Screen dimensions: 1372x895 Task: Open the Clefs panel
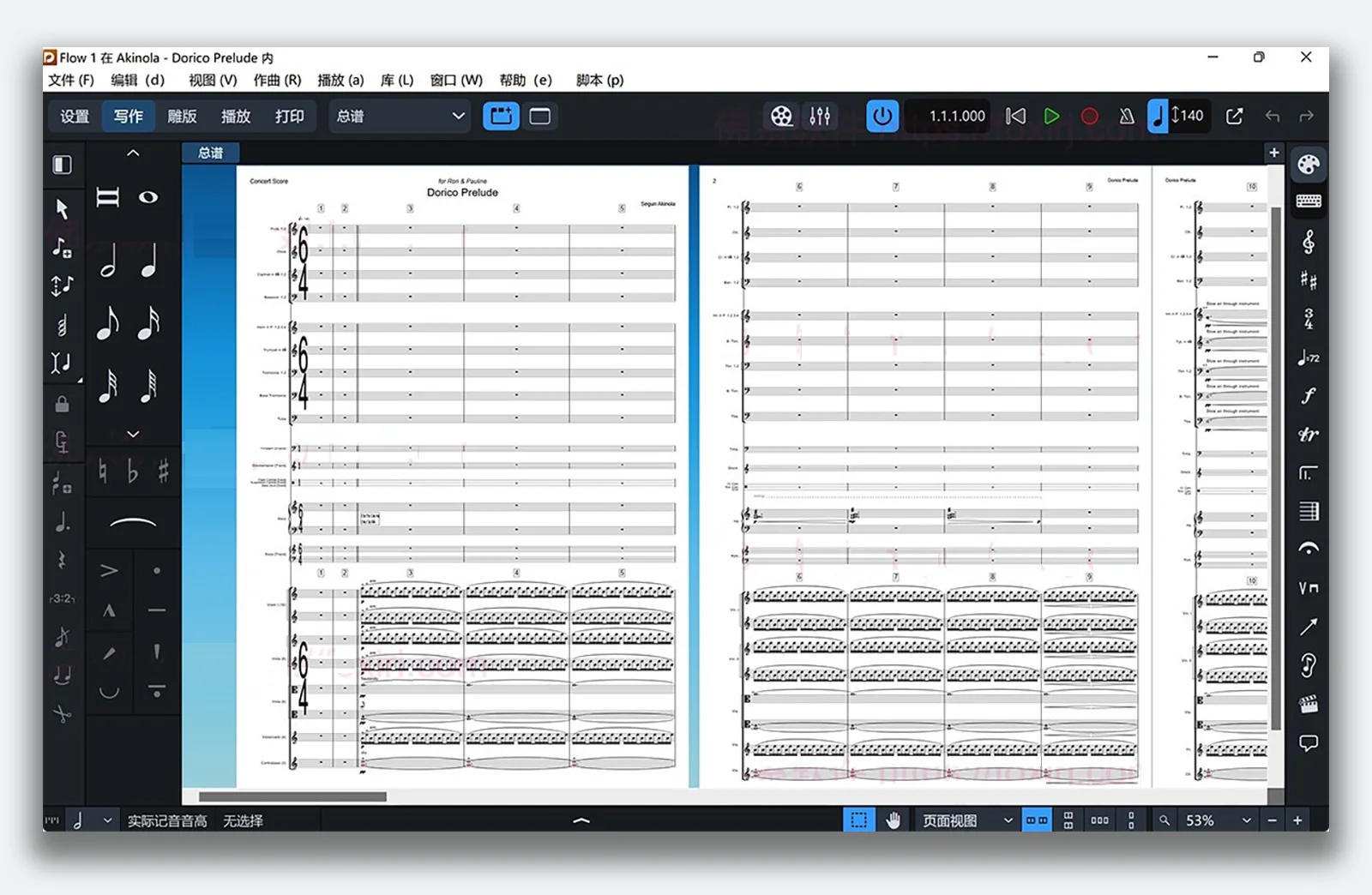(x=1309, y=243)
